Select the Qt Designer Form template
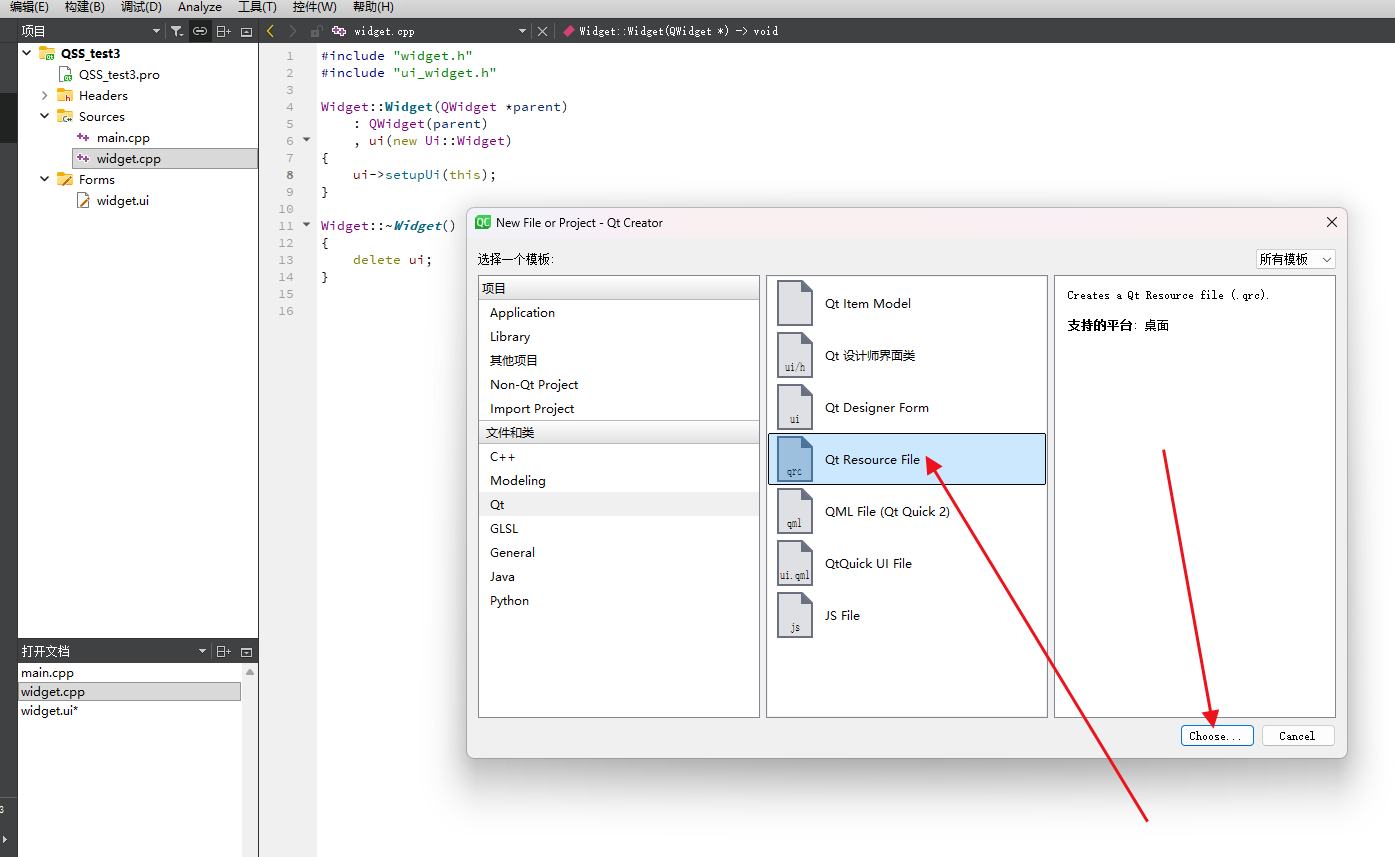The width and height of the screenshot is (1395, 857). click(906, 407)
